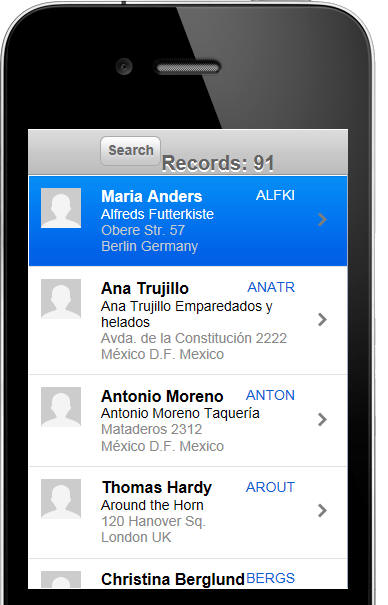The height and width of the screenshot is (605, 388).
Task: Tap Antonio Moreno avatar icon
Action: (61, 407)
